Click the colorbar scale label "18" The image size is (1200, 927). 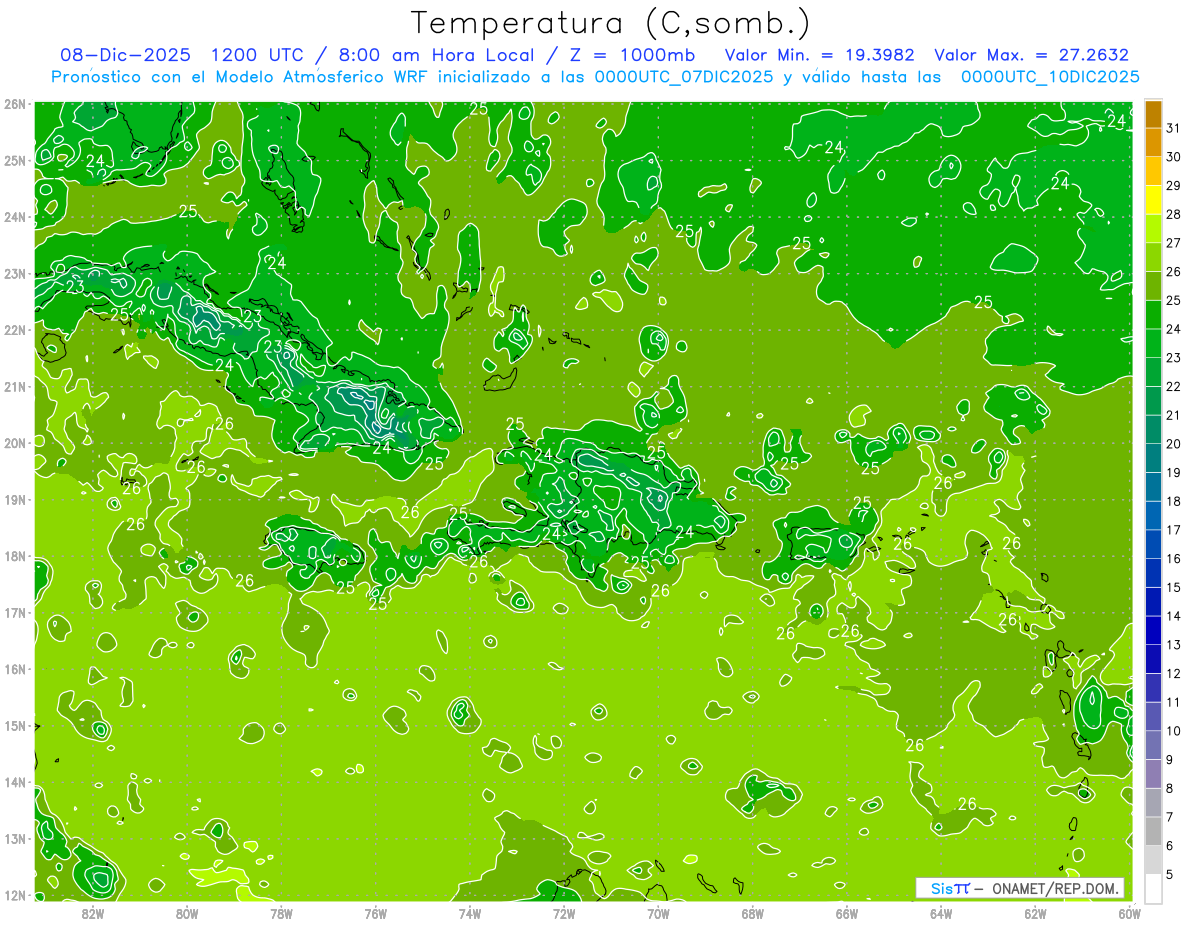click(x=1174, y=501)
